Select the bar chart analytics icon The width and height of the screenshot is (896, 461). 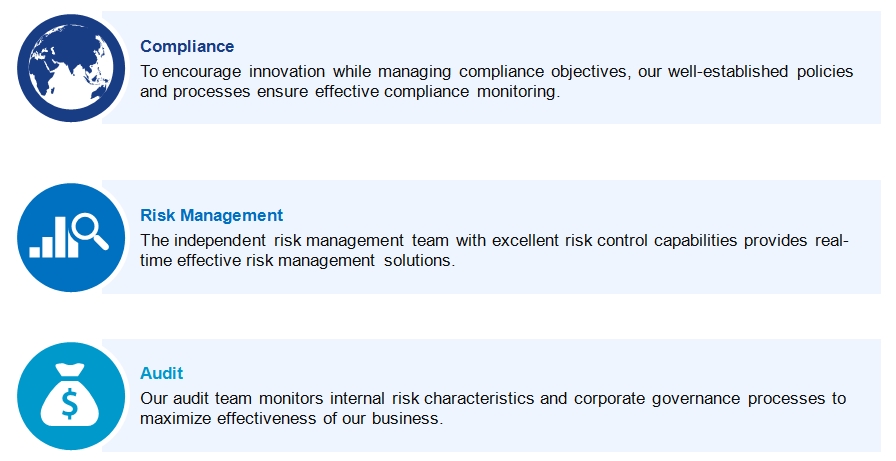point(71,238)
